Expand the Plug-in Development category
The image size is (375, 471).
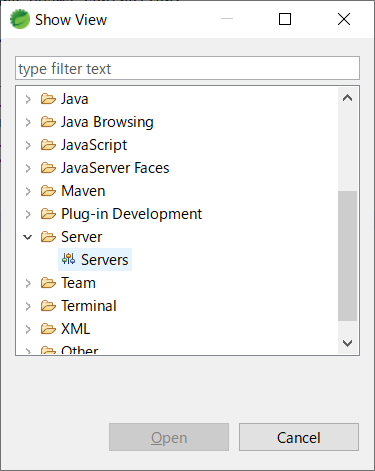coord(28,214)
